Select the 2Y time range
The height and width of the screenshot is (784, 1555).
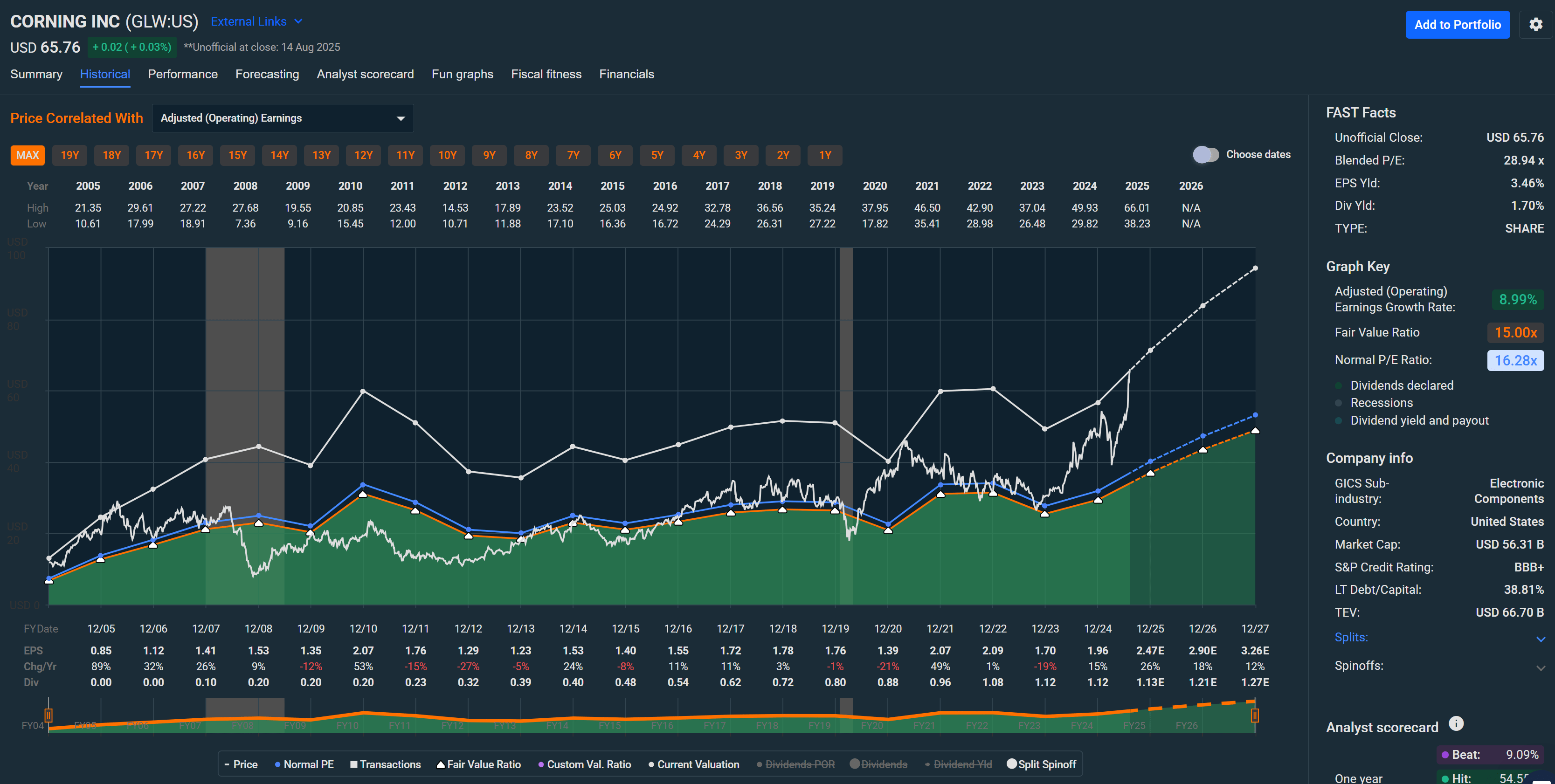pos(783,156)
